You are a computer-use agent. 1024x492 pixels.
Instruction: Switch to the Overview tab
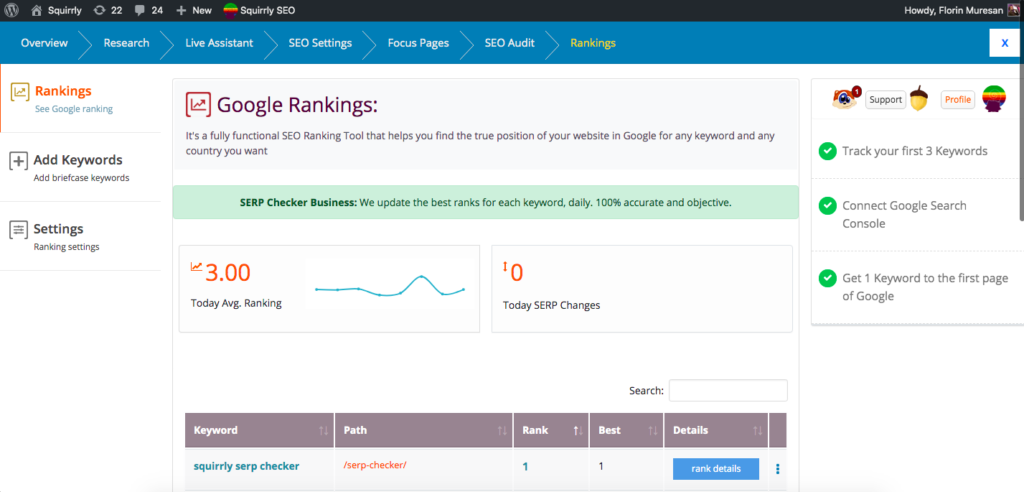[44, 43]
